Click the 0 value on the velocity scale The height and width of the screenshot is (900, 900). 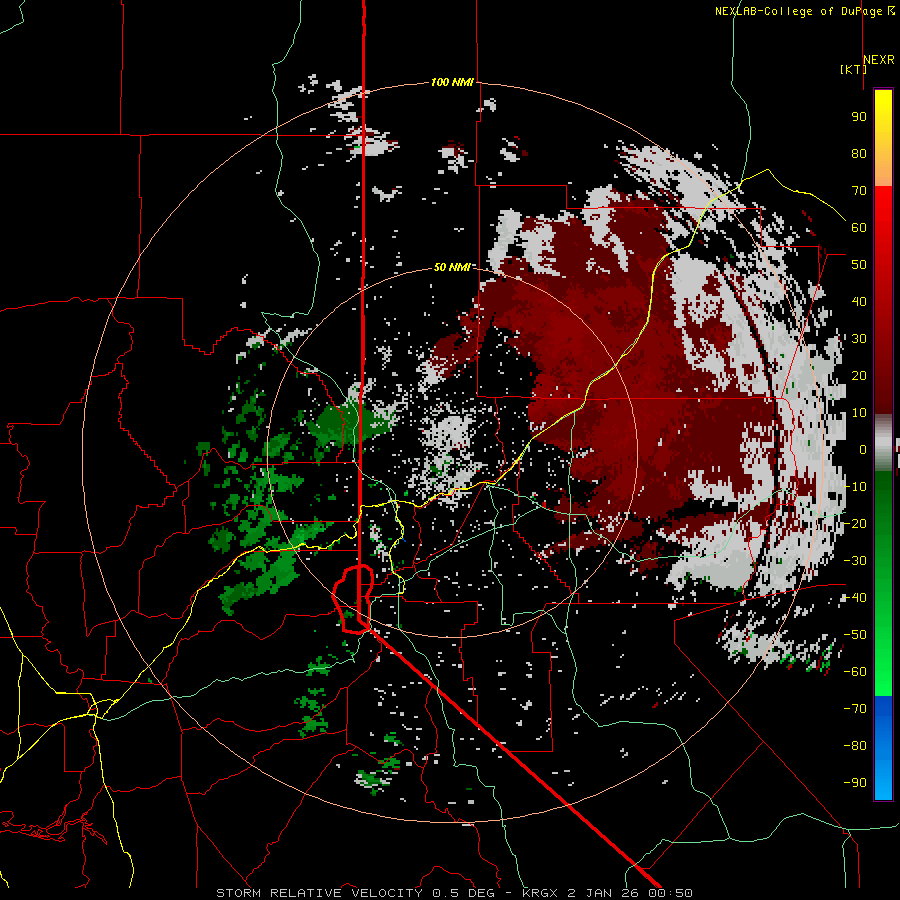point(863,449)
